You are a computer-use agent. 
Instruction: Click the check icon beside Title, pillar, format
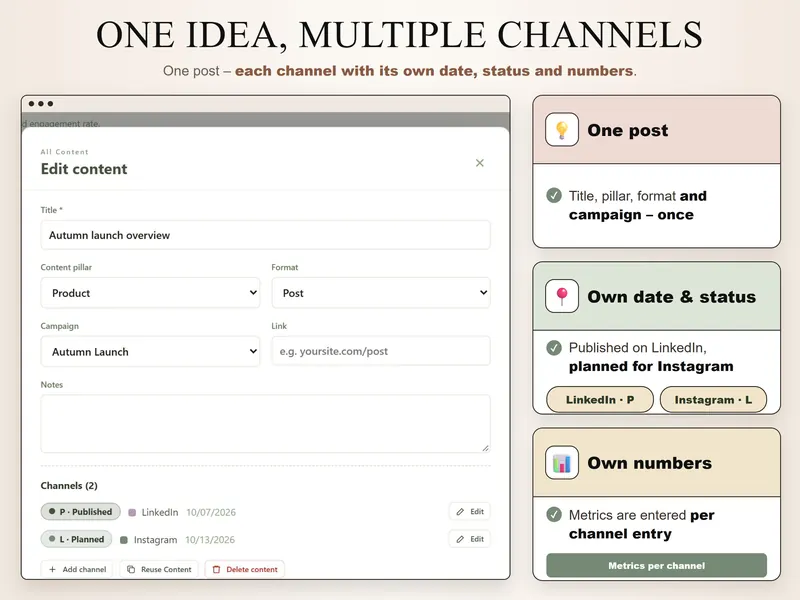tap(554, 195)
